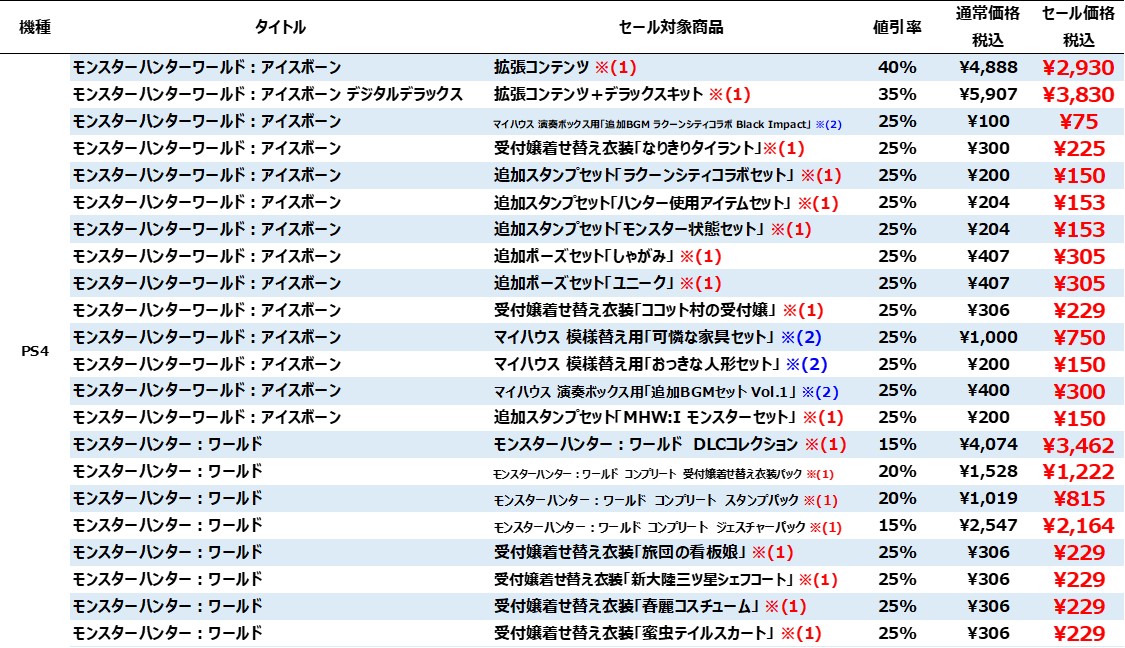Click the ¥815 sale price
Screen dimensions: 1125x648
coord(1078,499)
